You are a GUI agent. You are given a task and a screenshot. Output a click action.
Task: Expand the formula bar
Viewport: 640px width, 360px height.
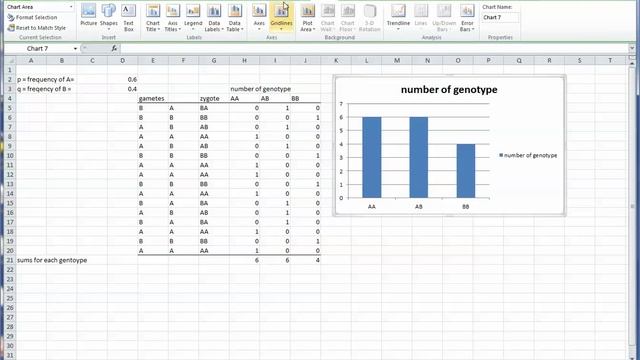(632, 49)
